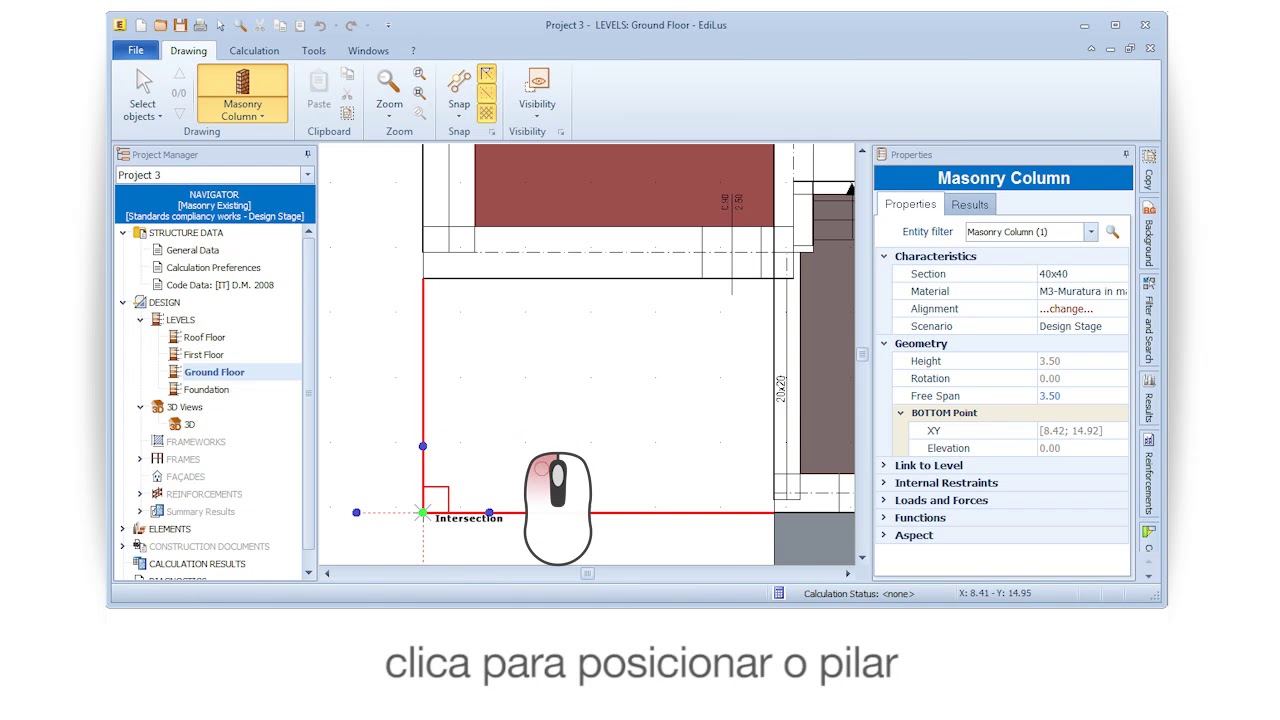Create a new document via quick toolbar
Viewport: 1280px width, 720px height.
(x=140, y=25)
